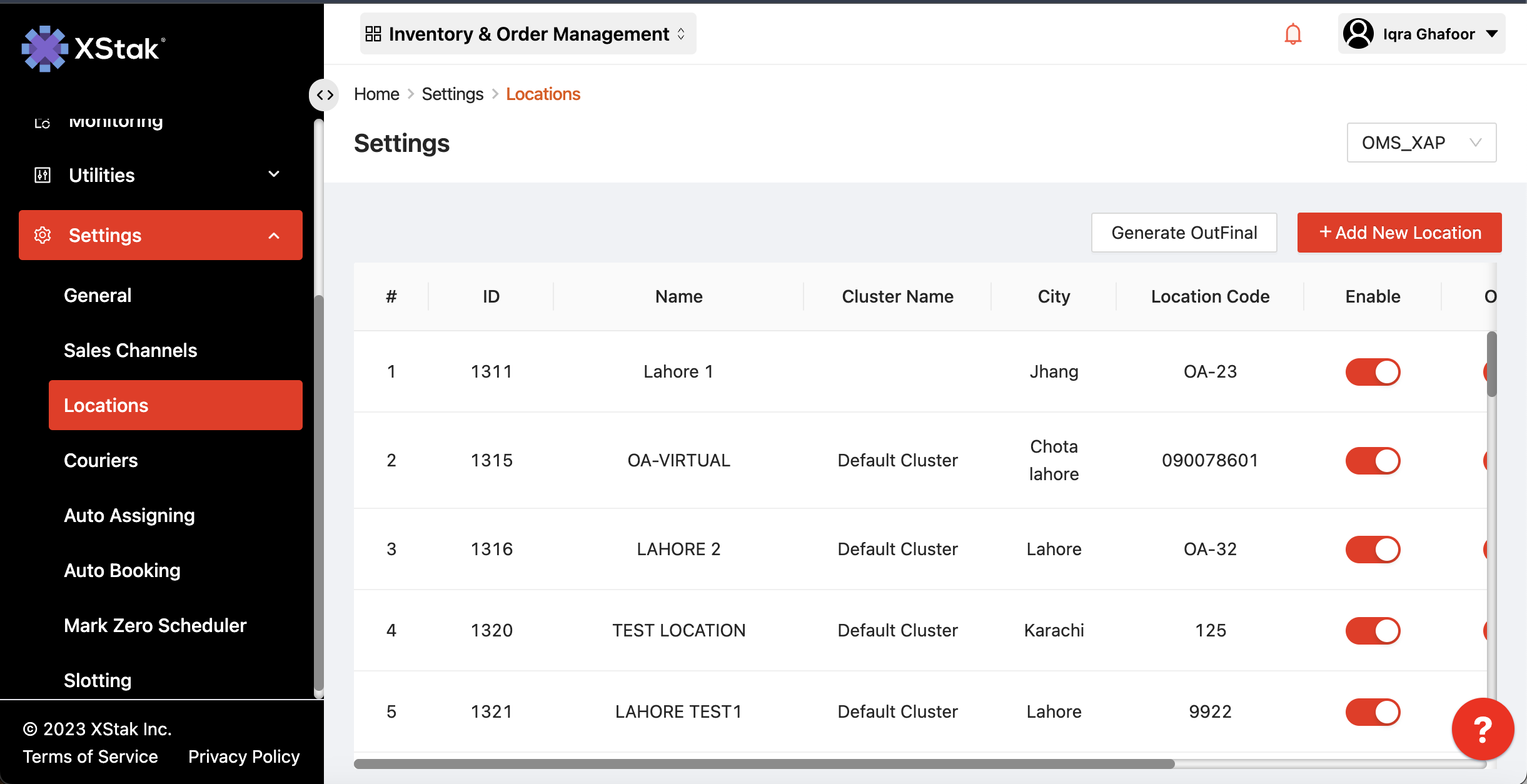The image size is (1527, 784).
Task: Click the table's horizontal scrollbar
Action: coord(764,763)
